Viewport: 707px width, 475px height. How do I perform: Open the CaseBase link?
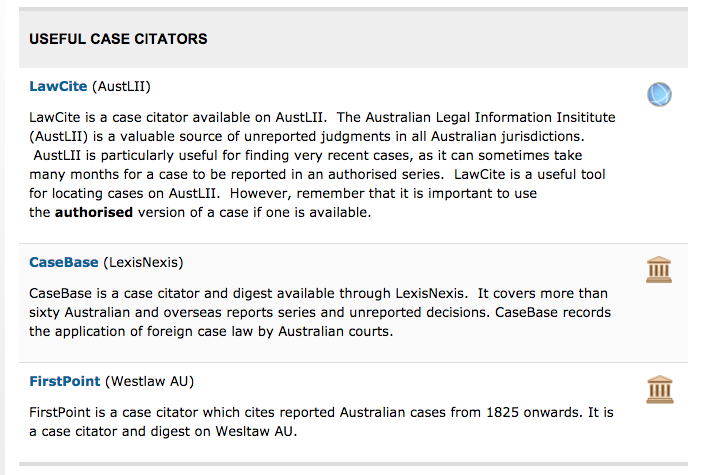(63, 263)
